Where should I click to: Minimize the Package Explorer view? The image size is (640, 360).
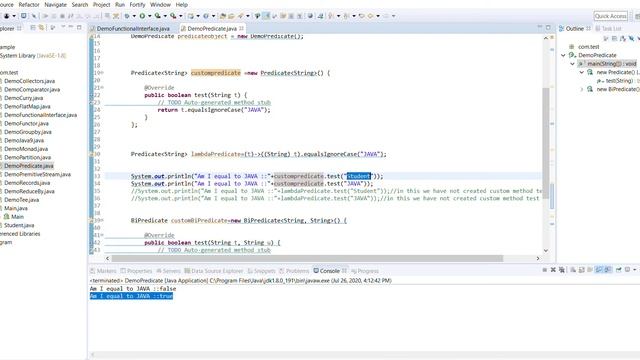(71, 27)
